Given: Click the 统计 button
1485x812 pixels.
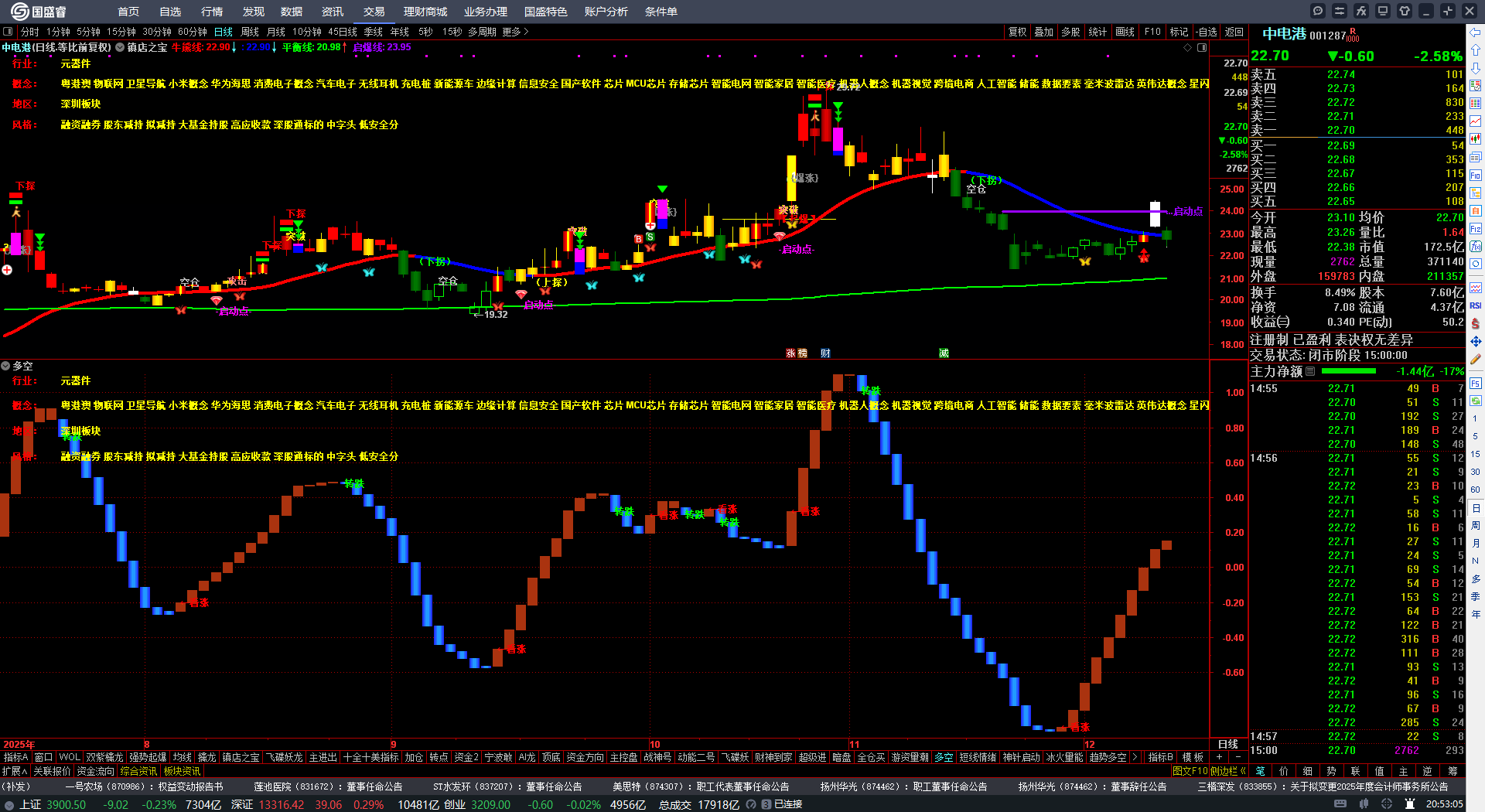Looking at the screenshot, I should tap(1098, 32).
